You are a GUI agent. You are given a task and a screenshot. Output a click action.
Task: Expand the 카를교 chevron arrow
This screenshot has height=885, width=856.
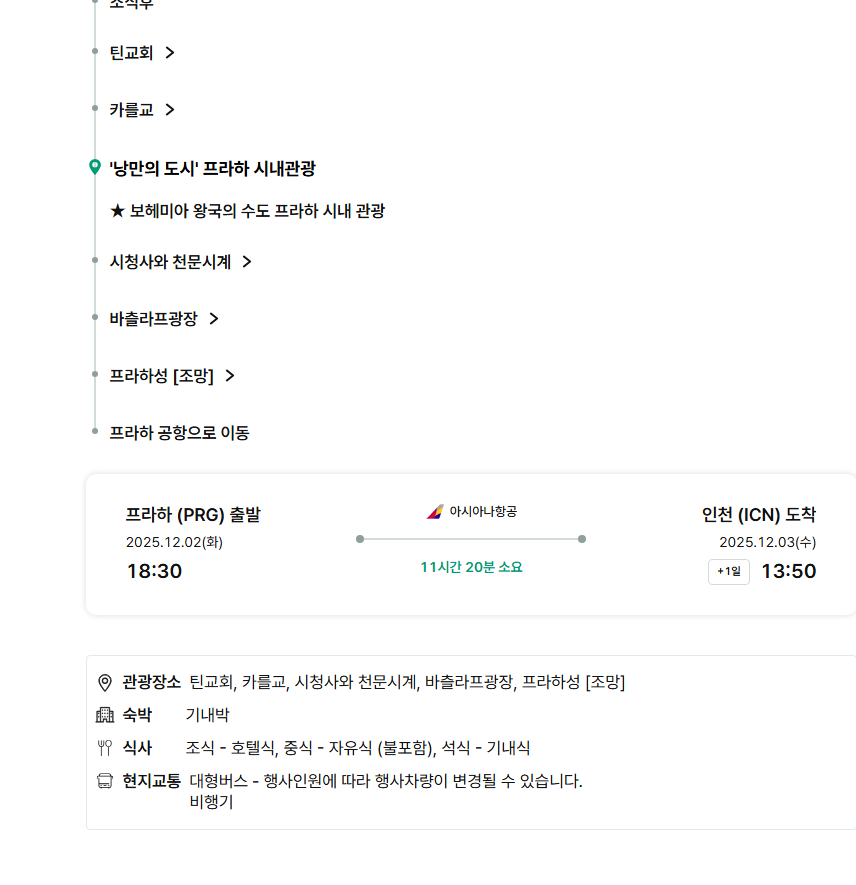tap(170, 110)
